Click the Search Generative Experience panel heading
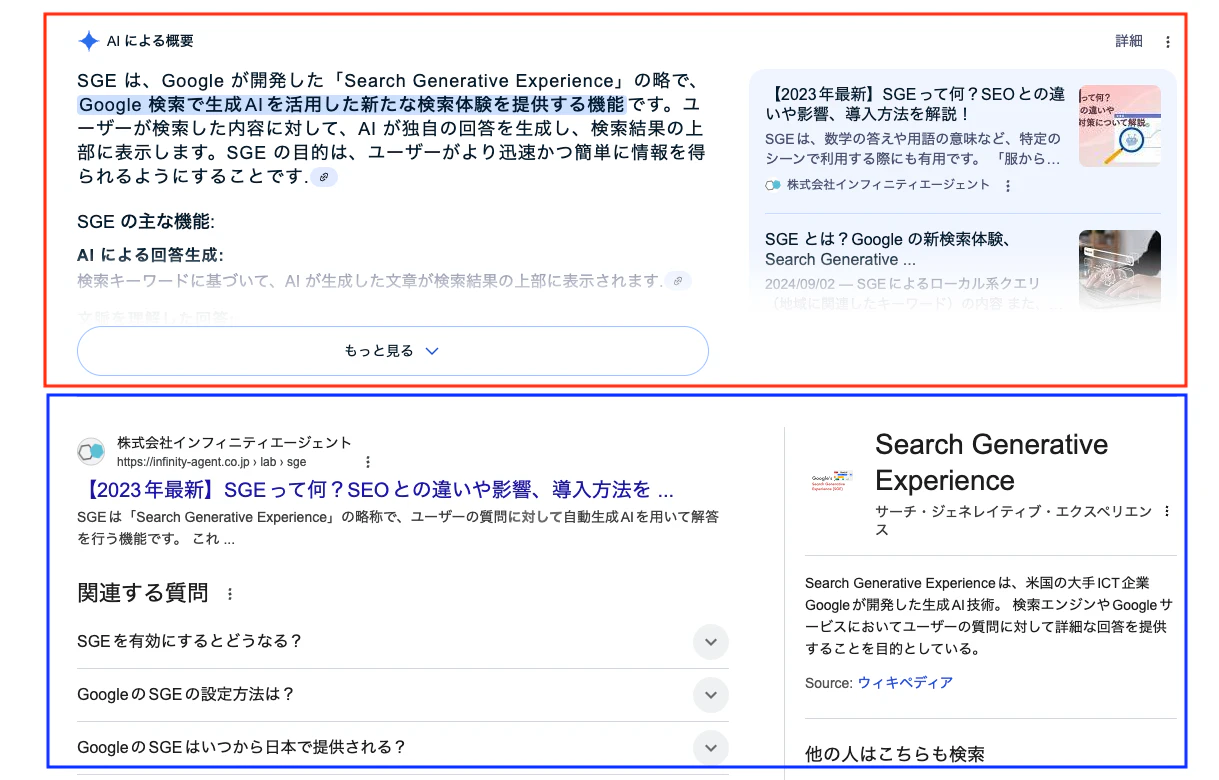Screen dimensions: 1219x780 (x=992, y=462)
